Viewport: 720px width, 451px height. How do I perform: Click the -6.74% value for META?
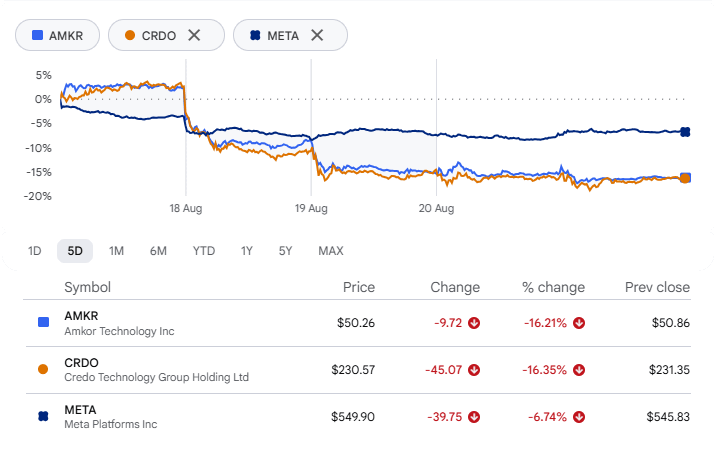coord(547,417)
